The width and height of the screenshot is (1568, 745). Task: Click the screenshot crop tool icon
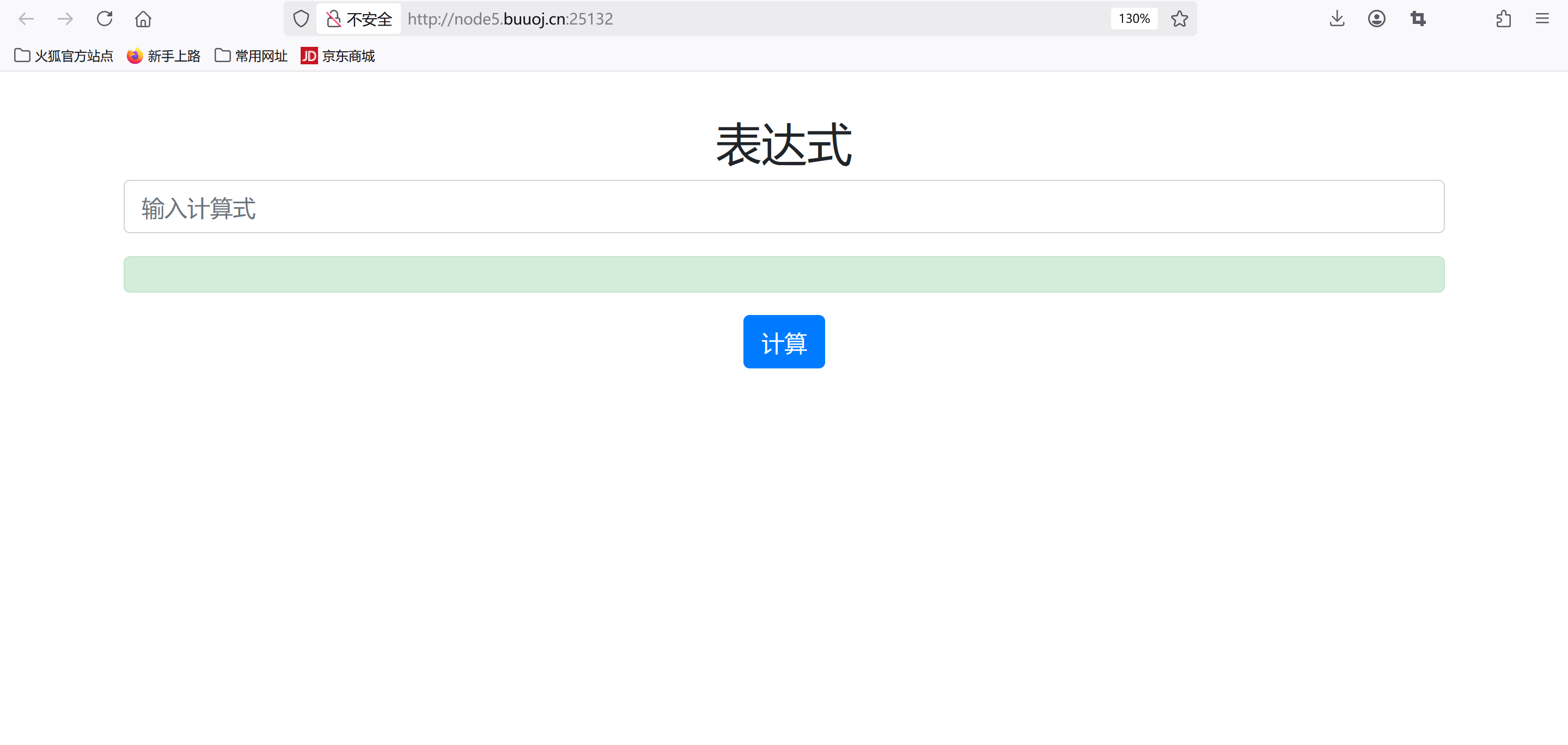click(1418, 19)
